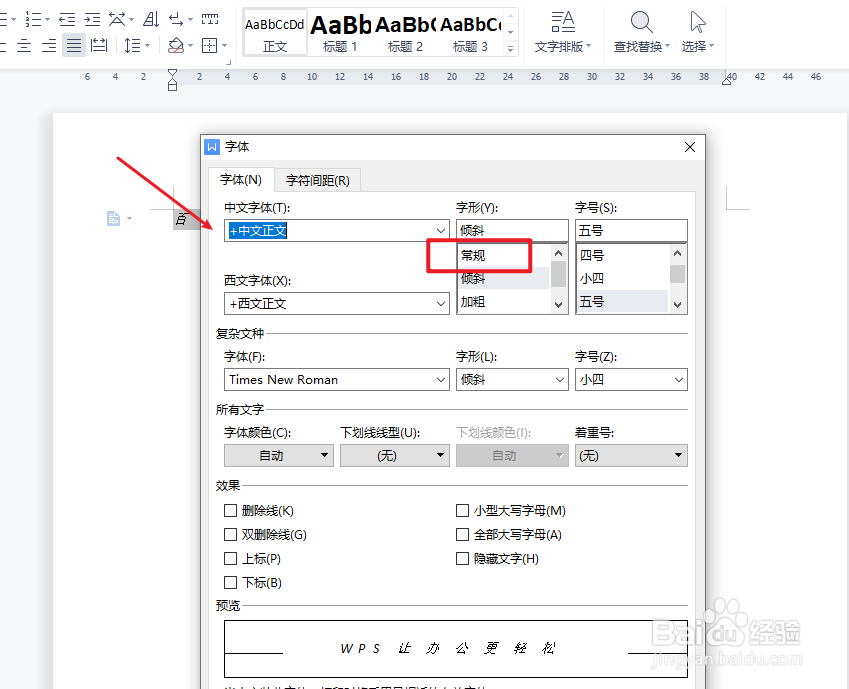Apply justified alignment icon
This screenshot has width=849, height=689.
click(x=73, y=45)
